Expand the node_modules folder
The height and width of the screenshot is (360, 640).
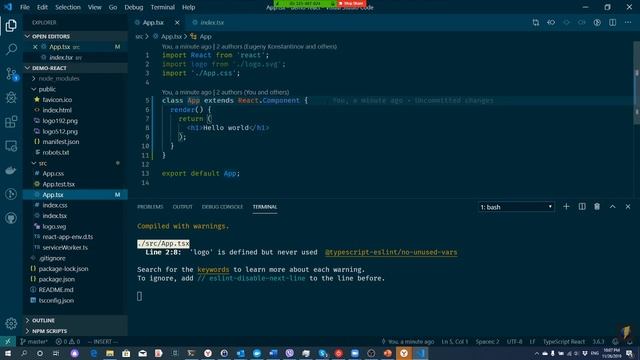pyautogui.click(x=59, y=78)
